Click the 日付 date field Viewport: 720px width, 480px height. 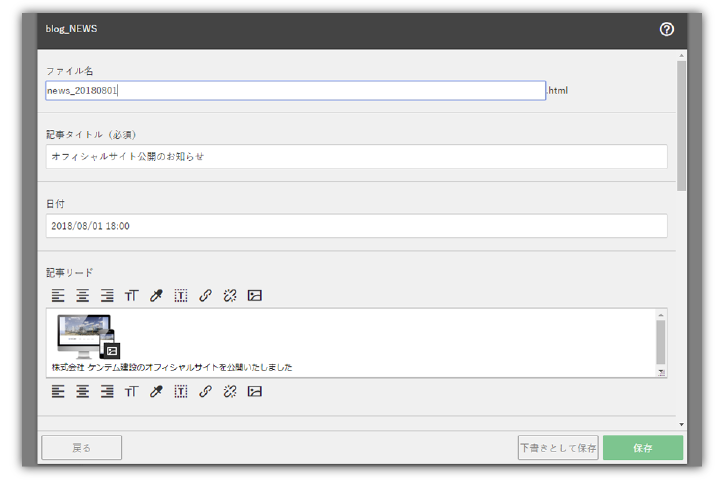coord(356,226)
